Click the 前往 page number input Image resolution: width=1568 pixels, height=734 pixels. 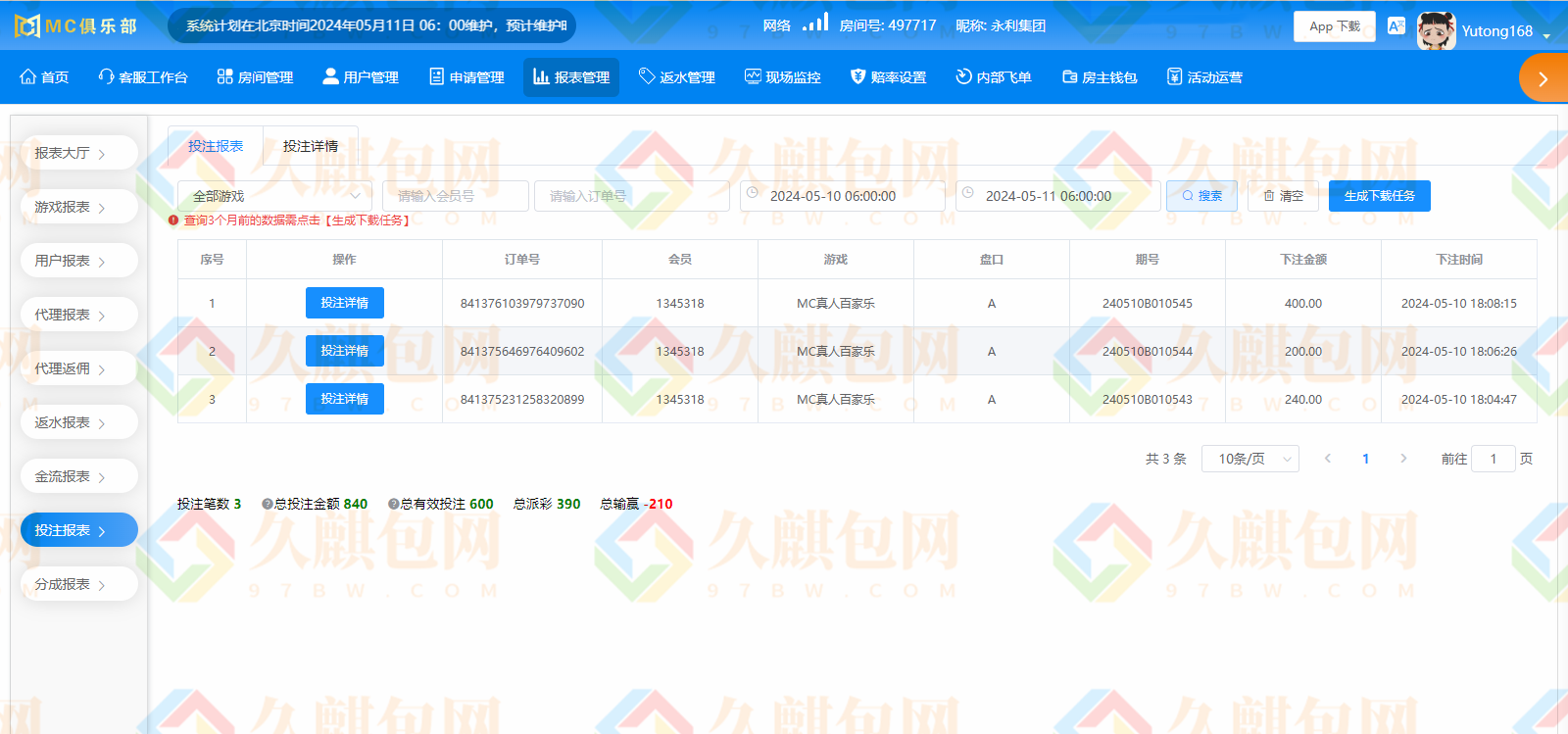(1494, 459)
